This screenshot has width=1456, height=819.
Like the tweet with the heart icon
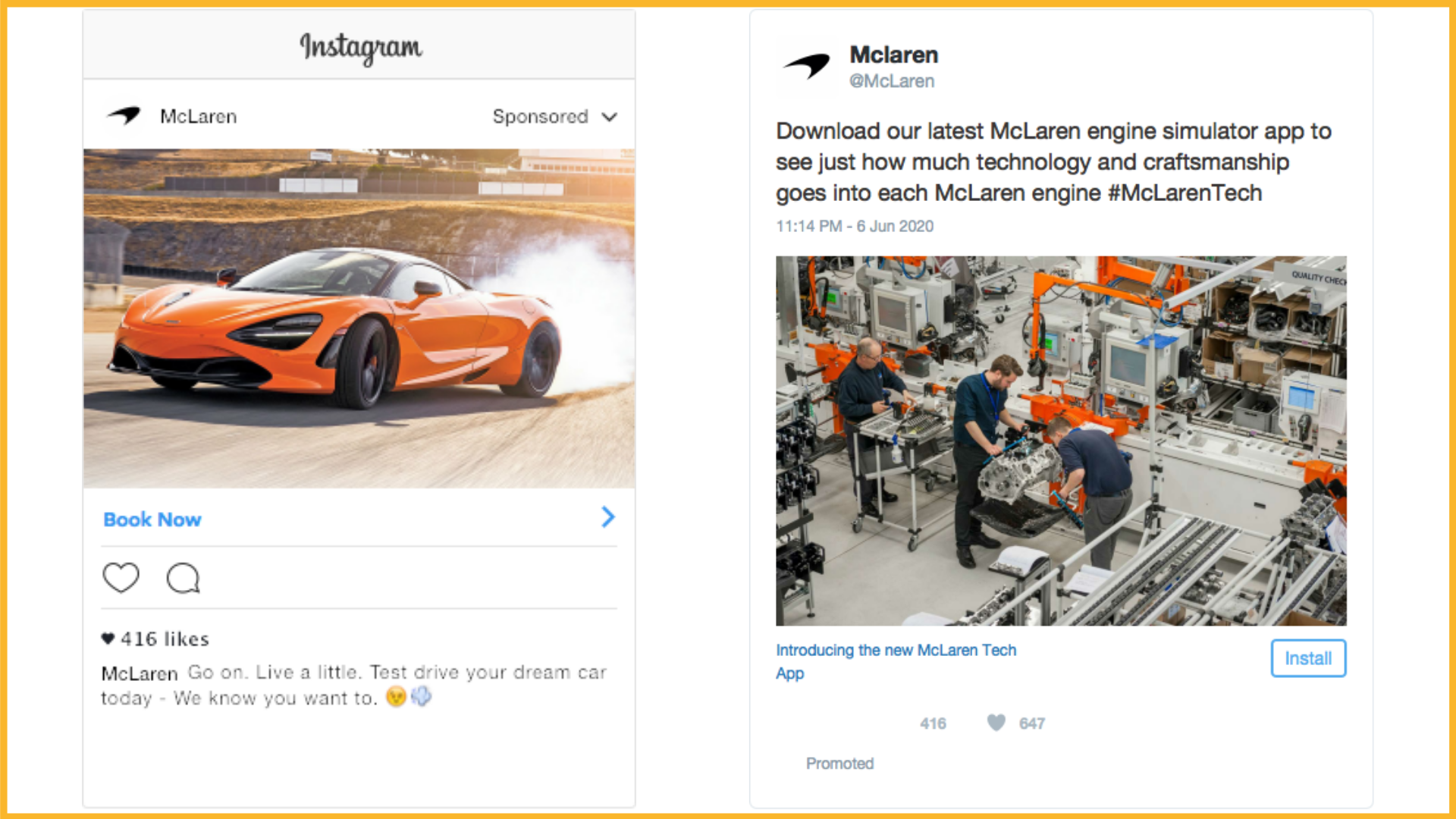click(x=996, y=723)
